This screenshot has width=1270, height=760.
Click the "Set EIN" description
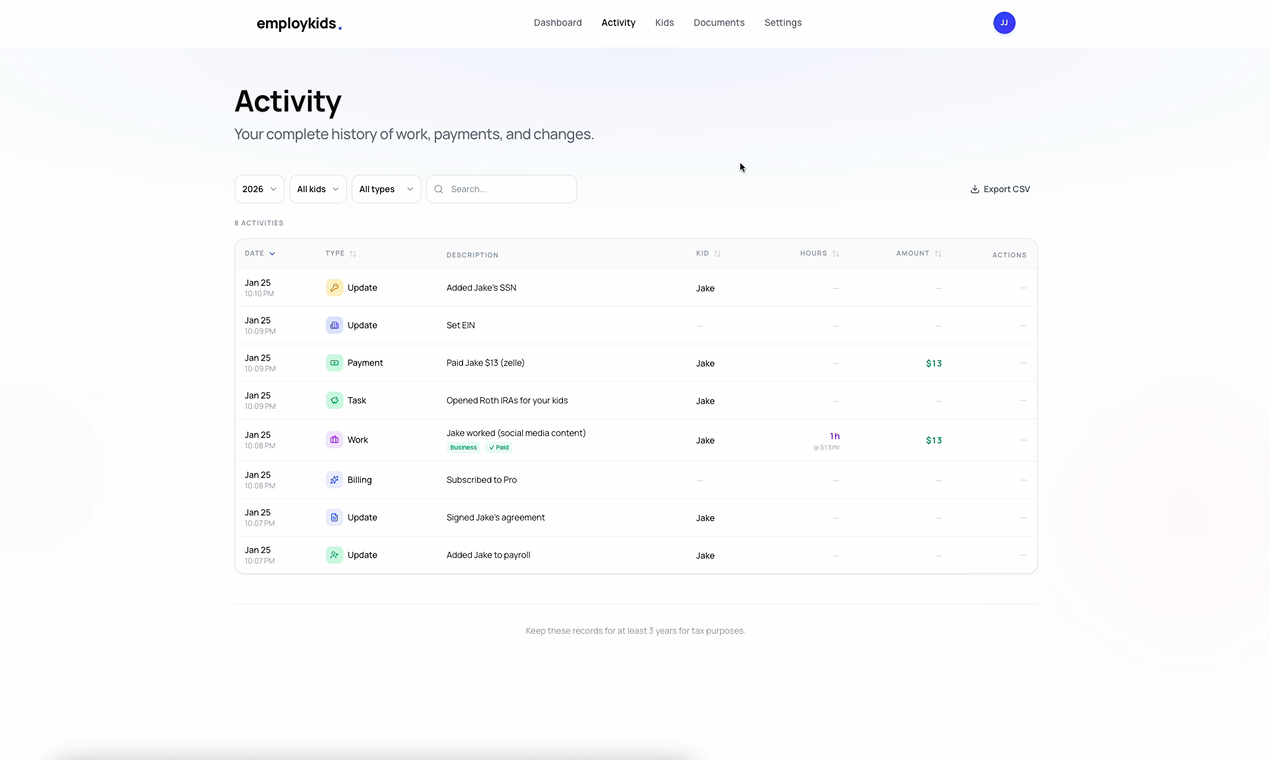(461, 326)
